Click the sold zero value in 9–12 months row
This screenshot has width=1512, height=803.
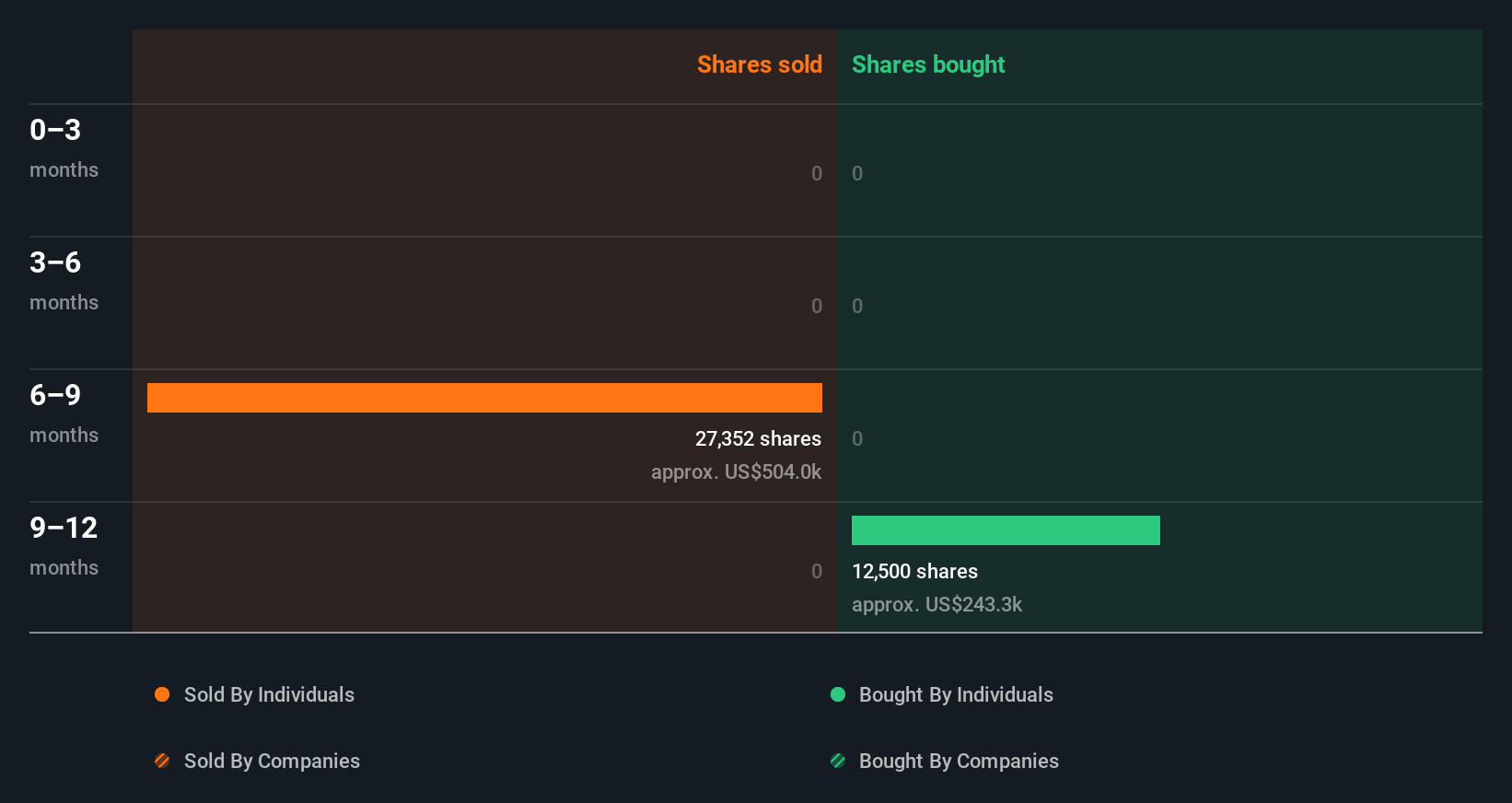[x=816, y=571]
